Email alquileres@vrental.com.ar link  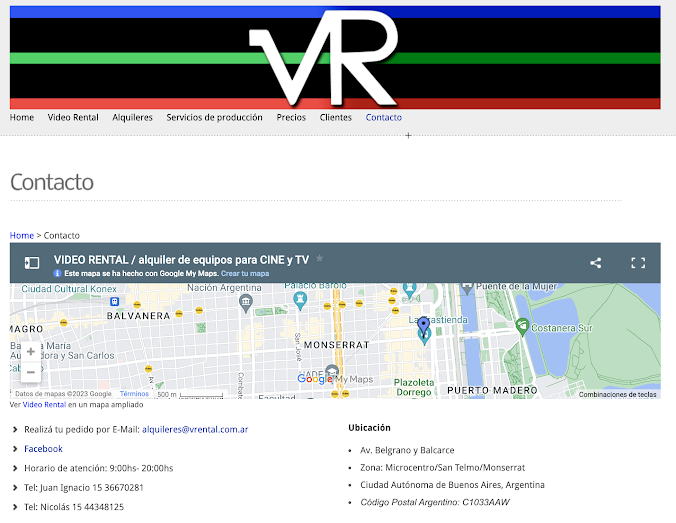(195, 429)
